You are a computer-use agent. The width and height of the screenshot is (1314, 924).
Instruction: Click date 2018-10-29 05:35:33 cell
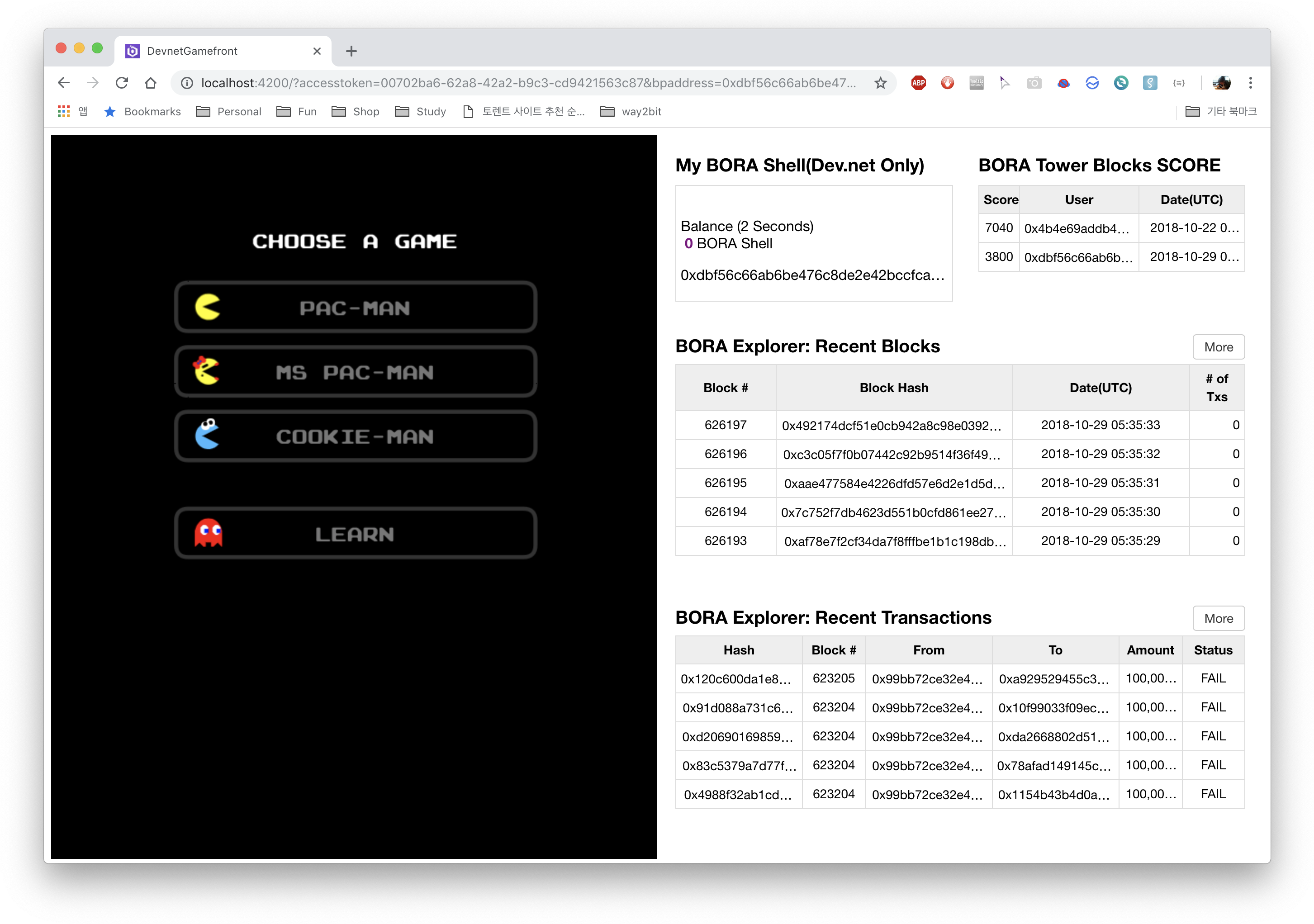pos(1100,425)
